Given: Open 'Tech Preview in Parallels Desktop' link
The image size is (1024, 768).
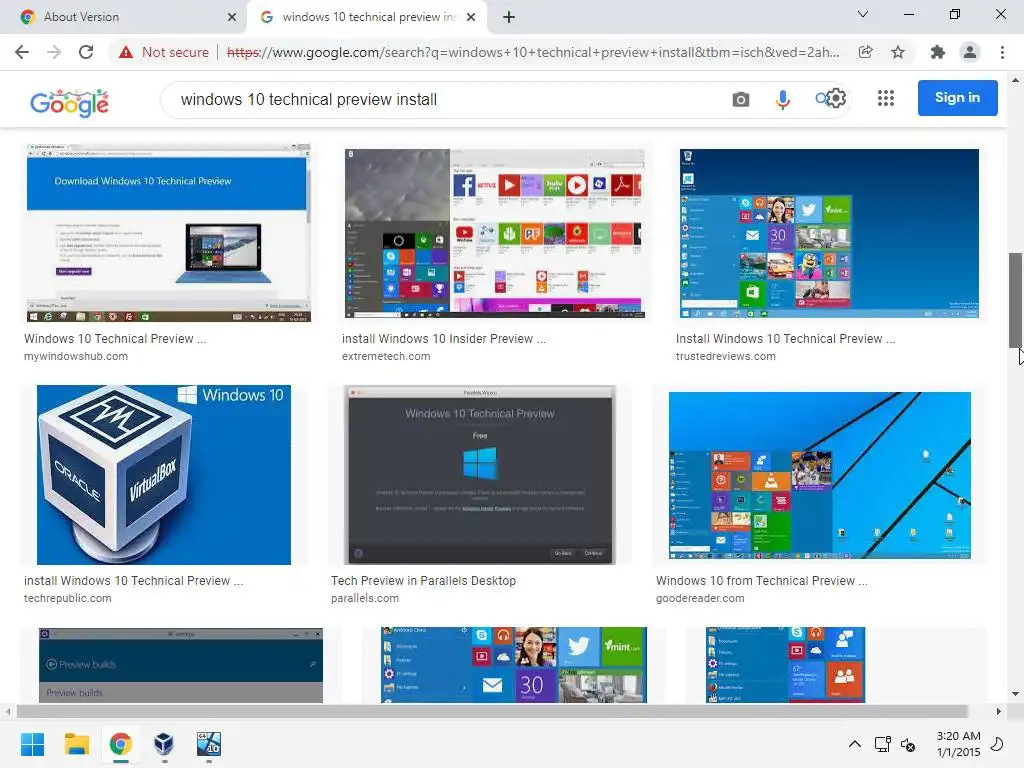Looking at the screenshot, I should point(423,581).
